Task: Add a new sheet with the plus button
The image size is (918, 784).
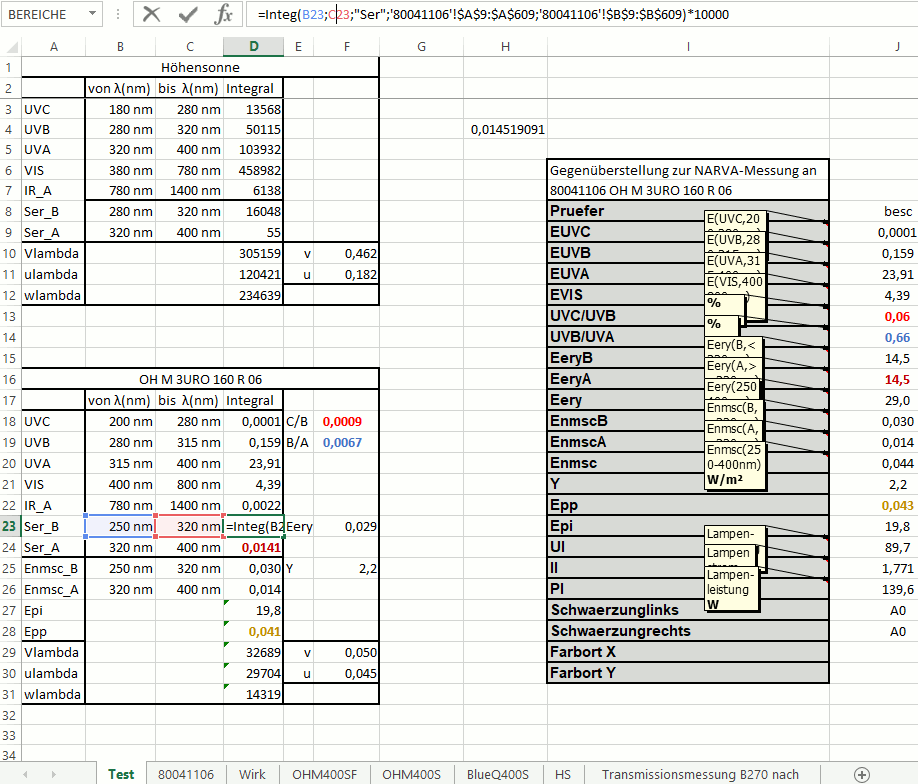Action: [861, 774]
